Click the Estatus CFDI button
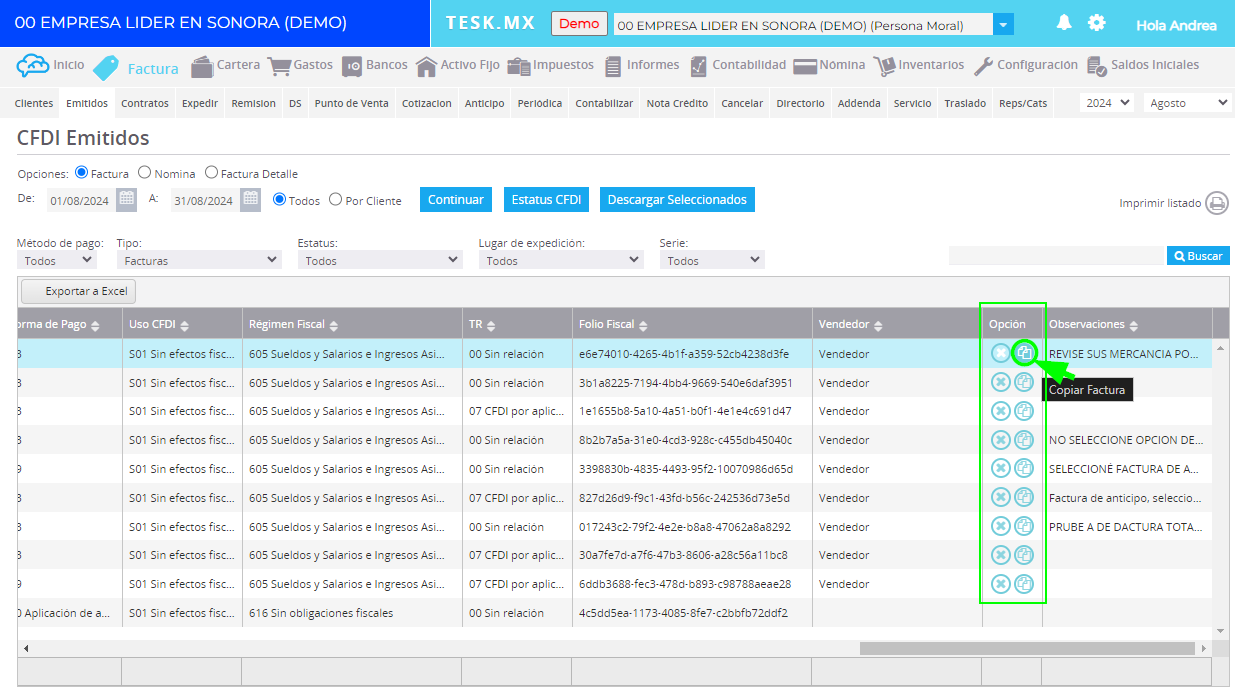 (546, 199)
